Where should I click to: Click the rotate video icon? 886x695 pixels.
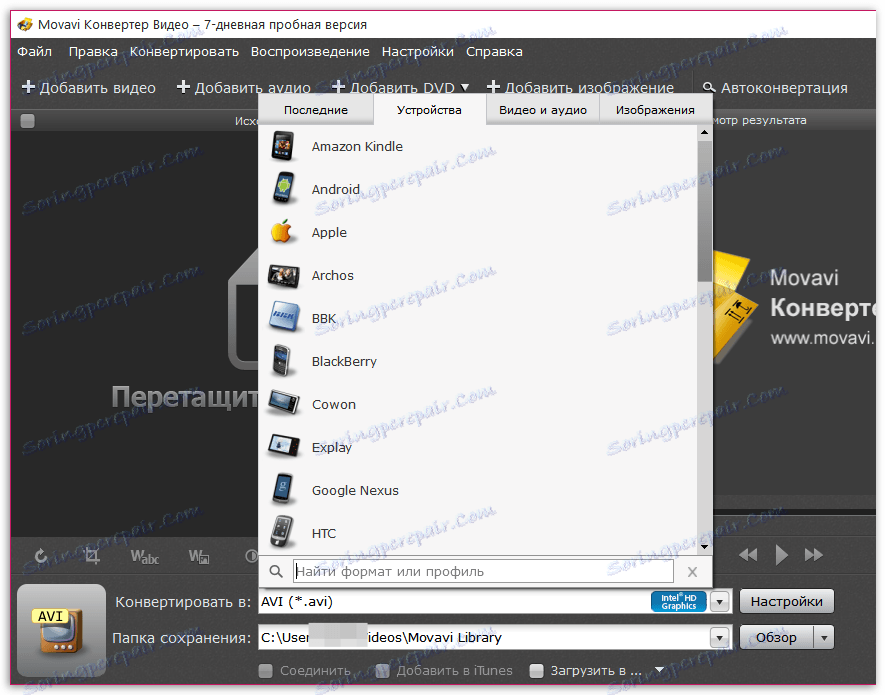click(x=41, y=556)
